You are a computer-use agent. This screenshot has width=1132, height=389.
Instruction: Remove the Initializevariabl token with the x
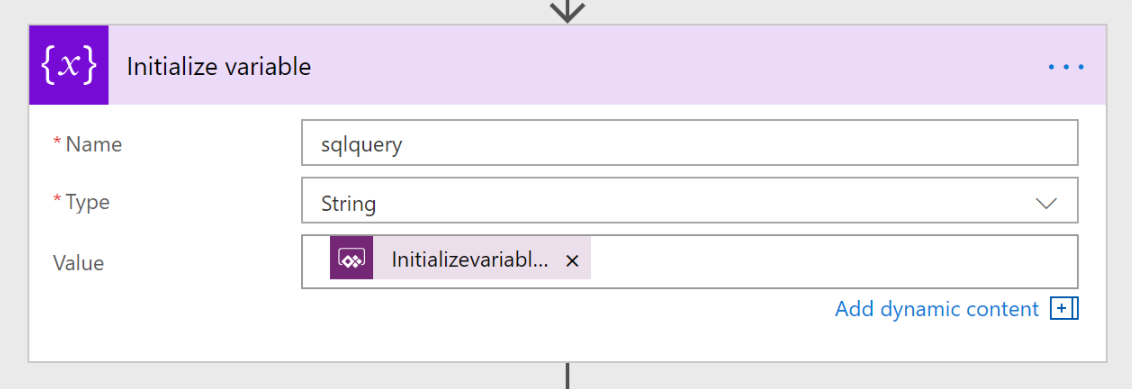[x=572, y=261]
